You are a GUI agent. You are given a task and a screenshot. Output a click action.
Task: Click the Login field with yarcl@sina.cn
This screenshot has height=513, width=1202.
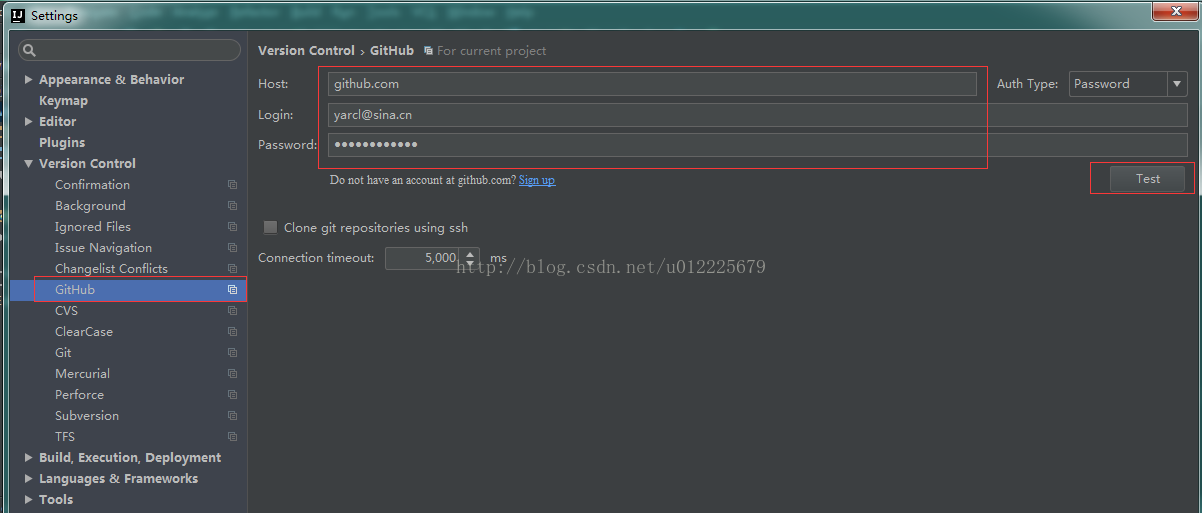[x=757, y=115]
